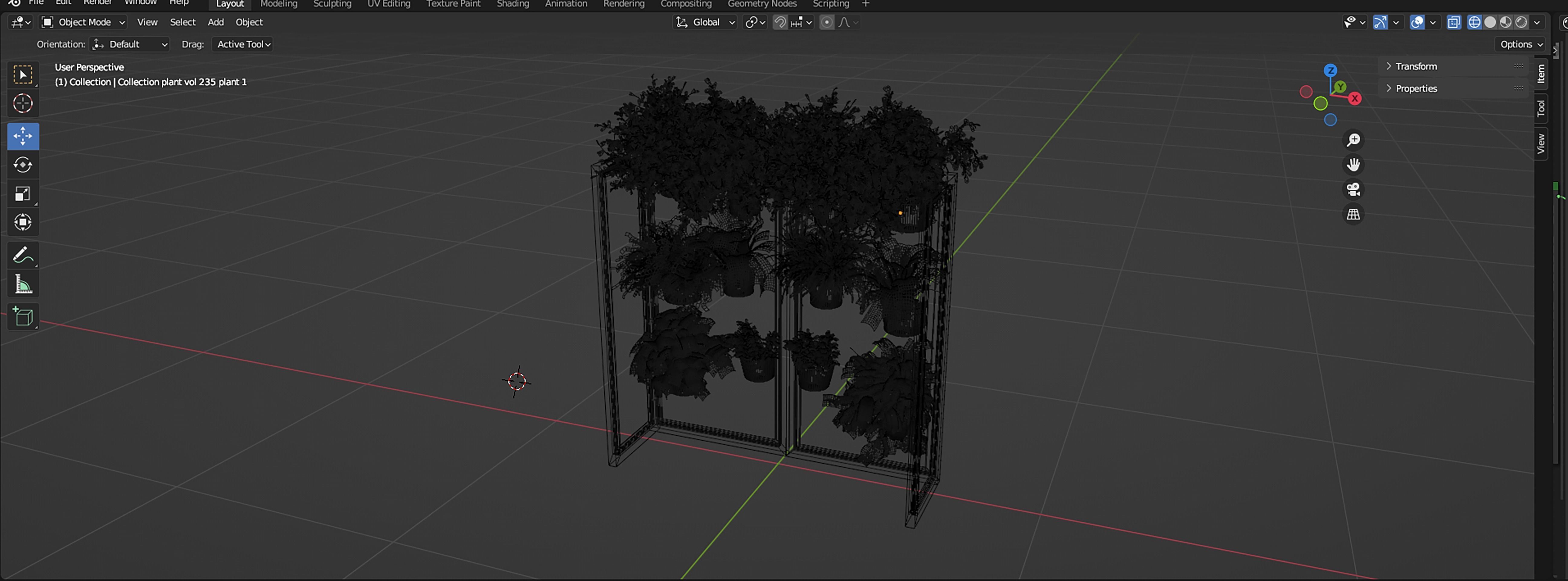Switch to the UV Editing workspace tab
1568x581 pixels.
(389, 4)
